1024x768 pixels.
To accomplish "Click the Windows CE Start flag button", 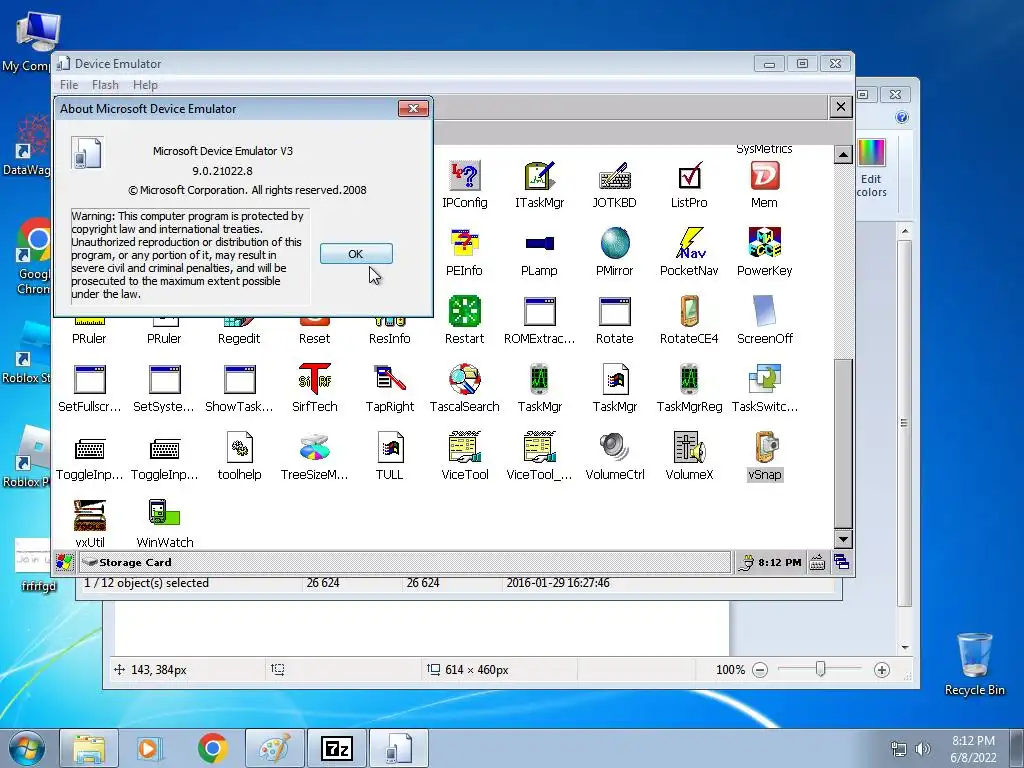I will [x=65, y=562].
